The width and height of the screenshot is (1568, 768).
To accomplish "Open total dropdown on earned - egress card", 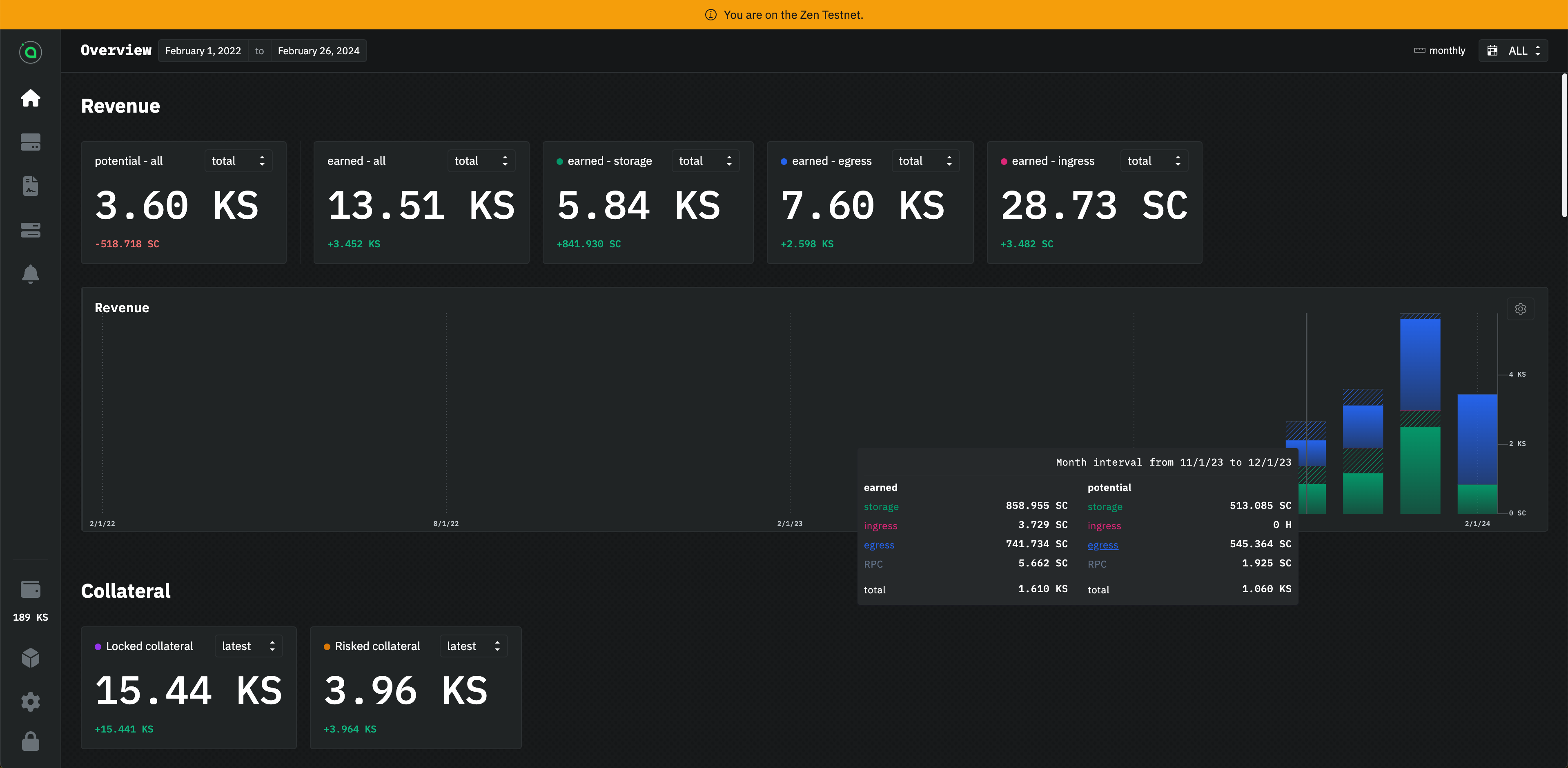I will (x=925, y=161).
